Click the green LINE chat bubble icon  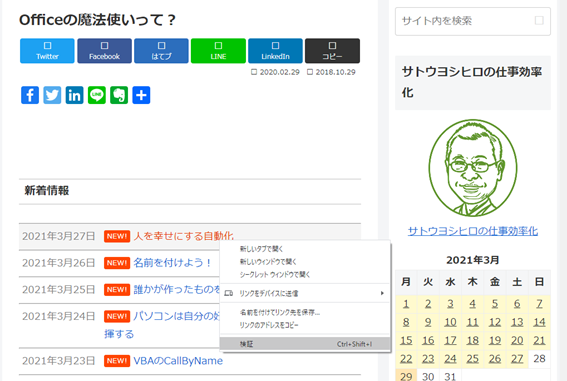(x=97, y=95)
